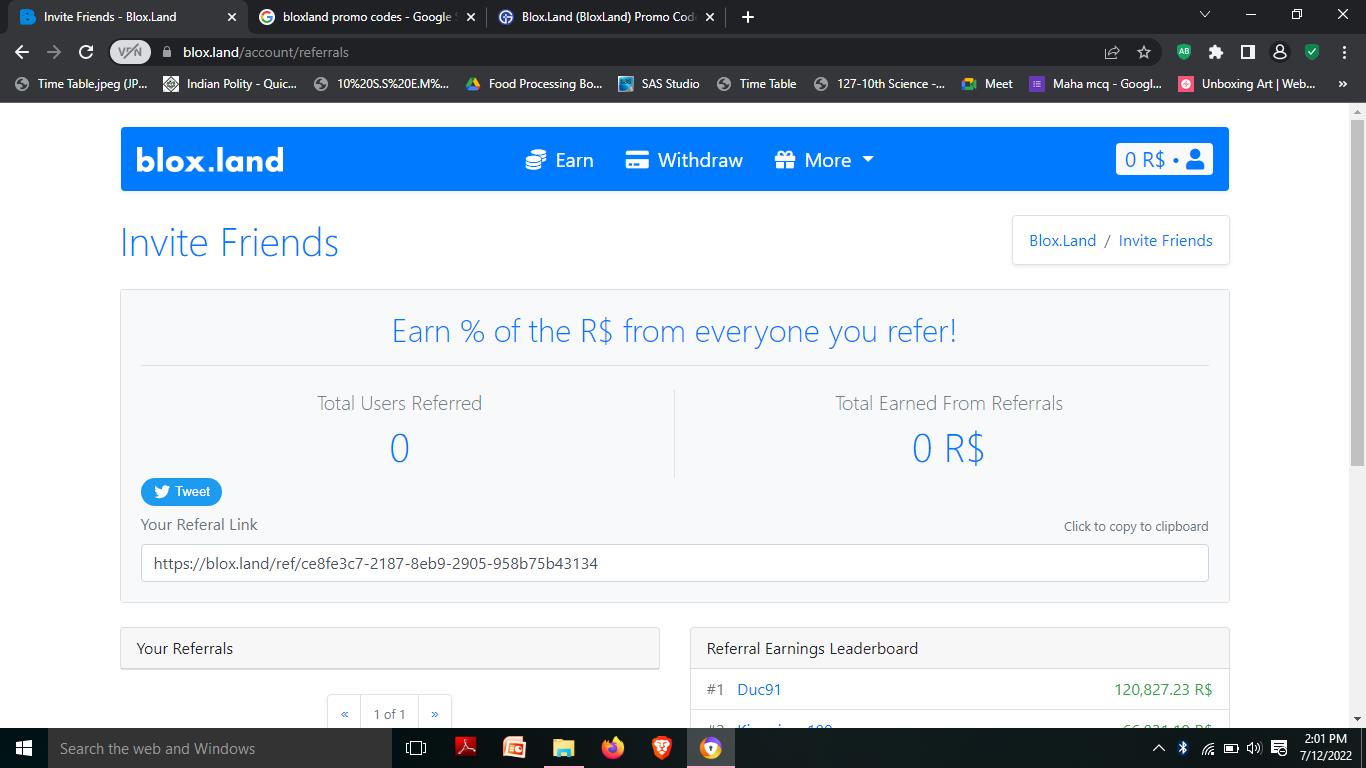Close the Invite Friends tab
Image resolution: width=1366 pixels, height=768 pixels.
click(232, 17)
